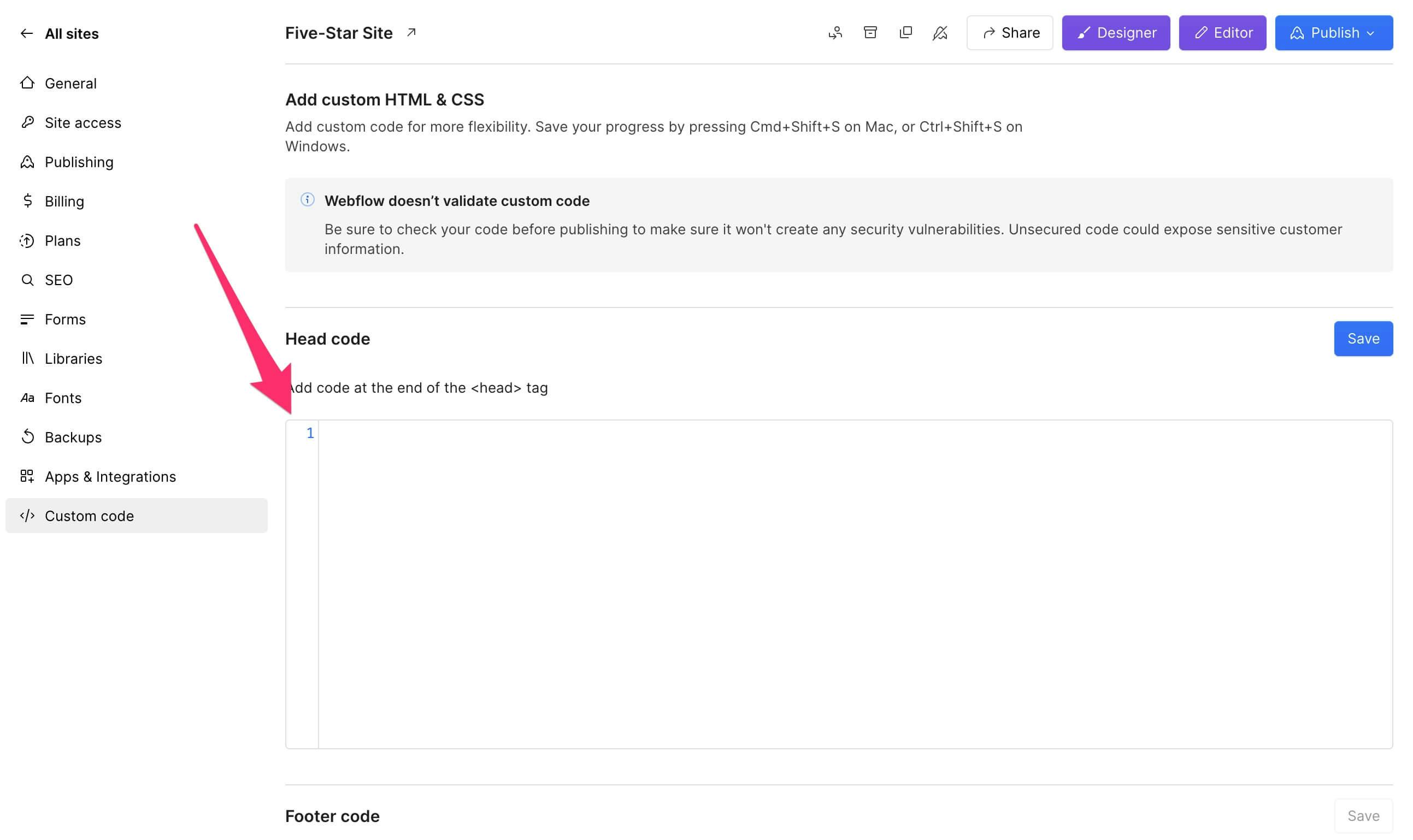Open SEO settings
1413x840 pixels.
click(x=136, y=280)
